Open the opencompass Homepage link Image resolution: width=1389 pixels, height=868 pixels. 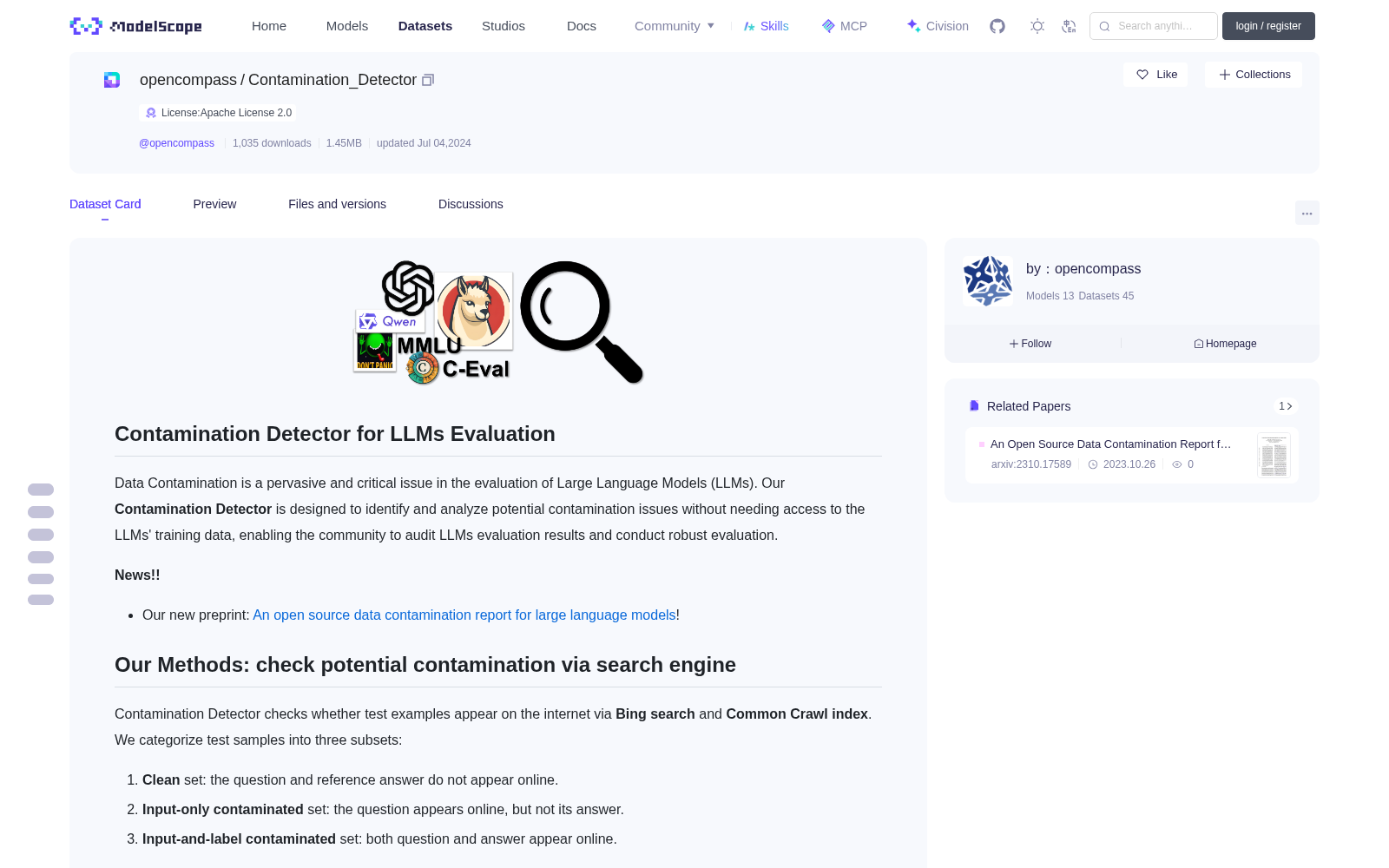click(1225, 344)
